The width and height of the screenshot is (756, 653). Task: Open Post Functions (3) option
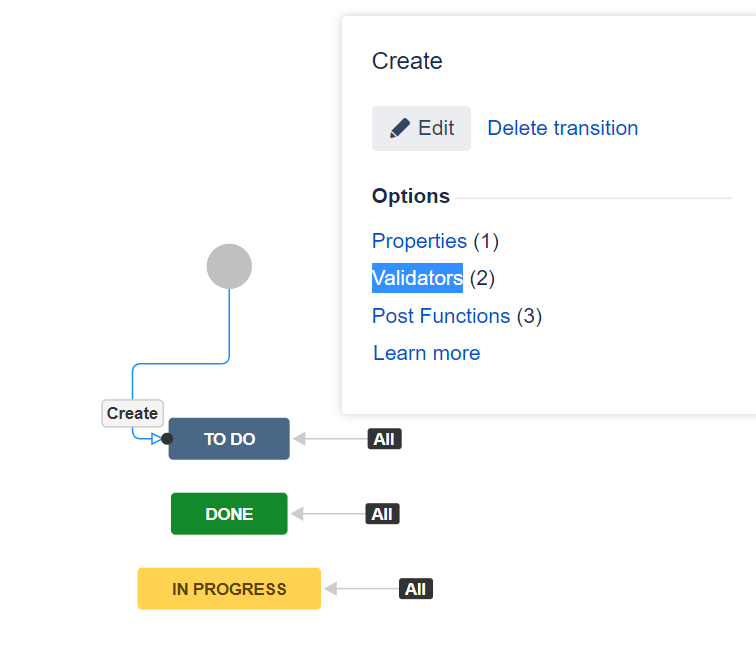point(457,316)
